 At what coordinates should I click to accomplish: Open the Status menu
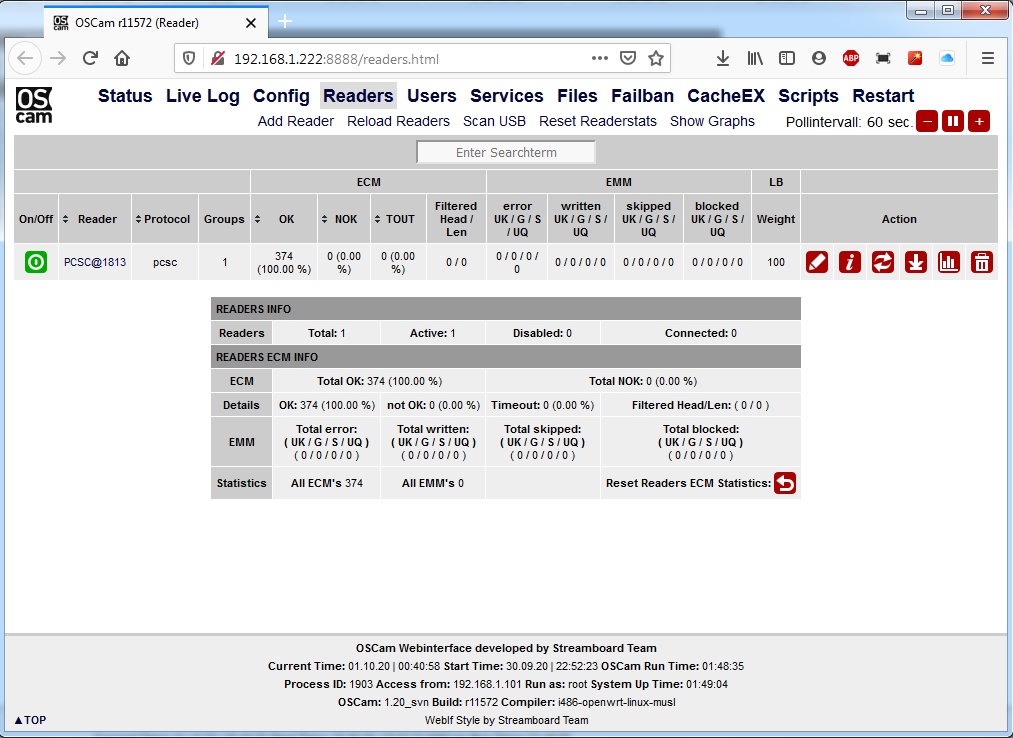125,96
